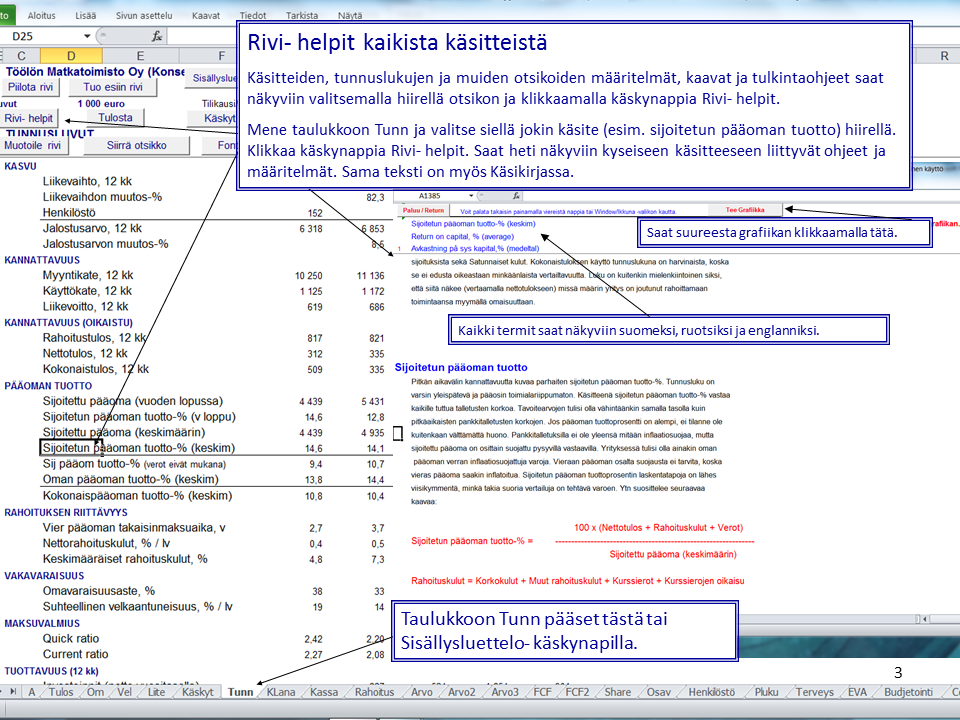Image resolution: width=960 pixels, height=720 pixels.
Task: Switch to the Käskyt sheet tab
Action: pyautogui.click(x=198, y=692)
